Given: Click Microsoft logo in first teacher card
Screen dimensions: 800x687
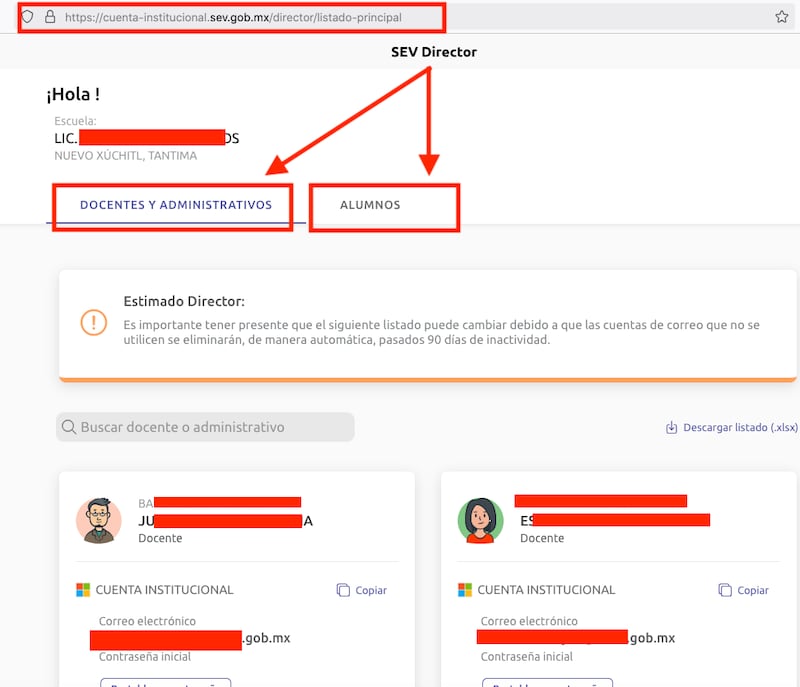Looking at the screenshot, I should coord(83,590).
